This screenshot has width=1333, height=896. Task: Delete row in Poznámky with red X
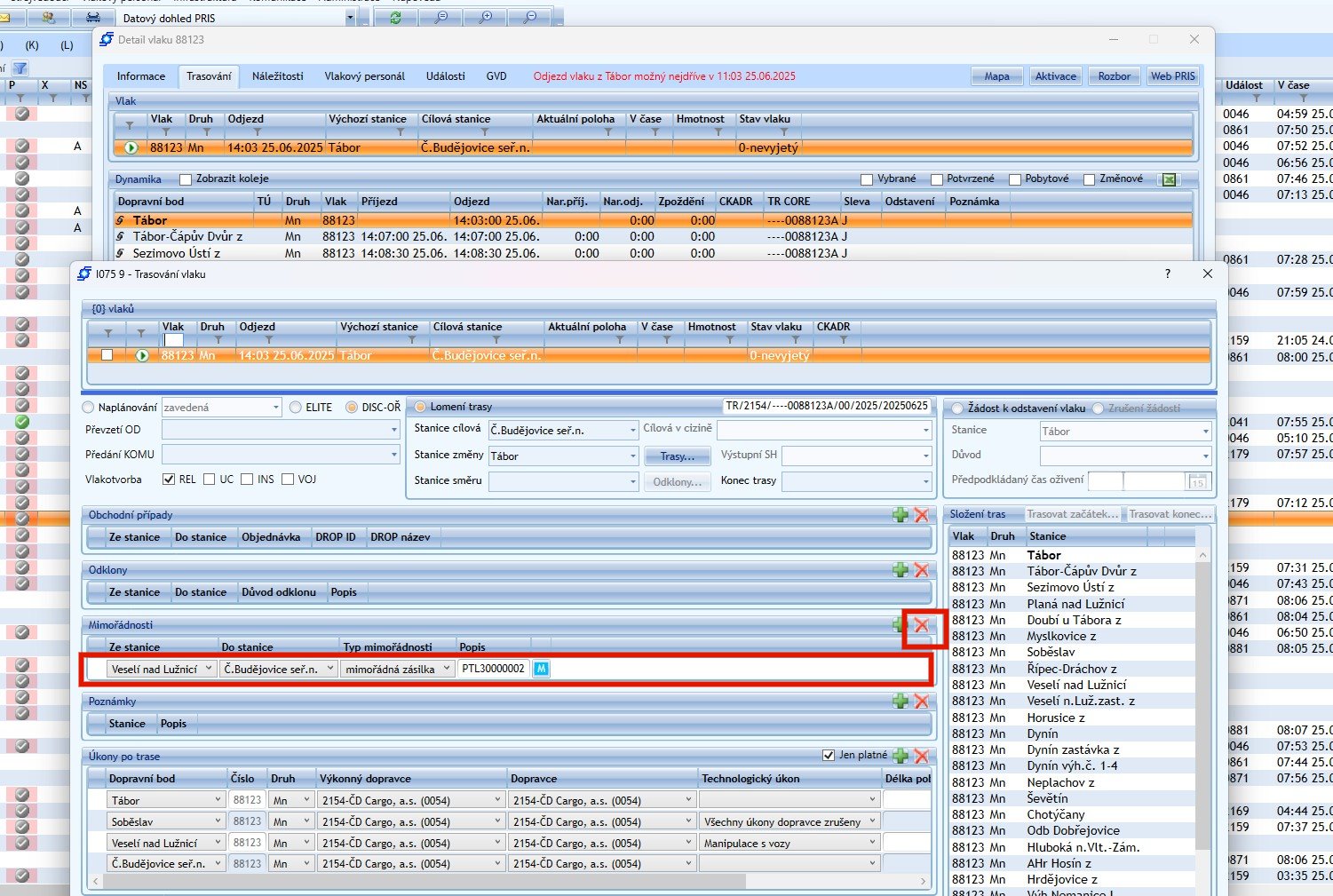point(922,702)
